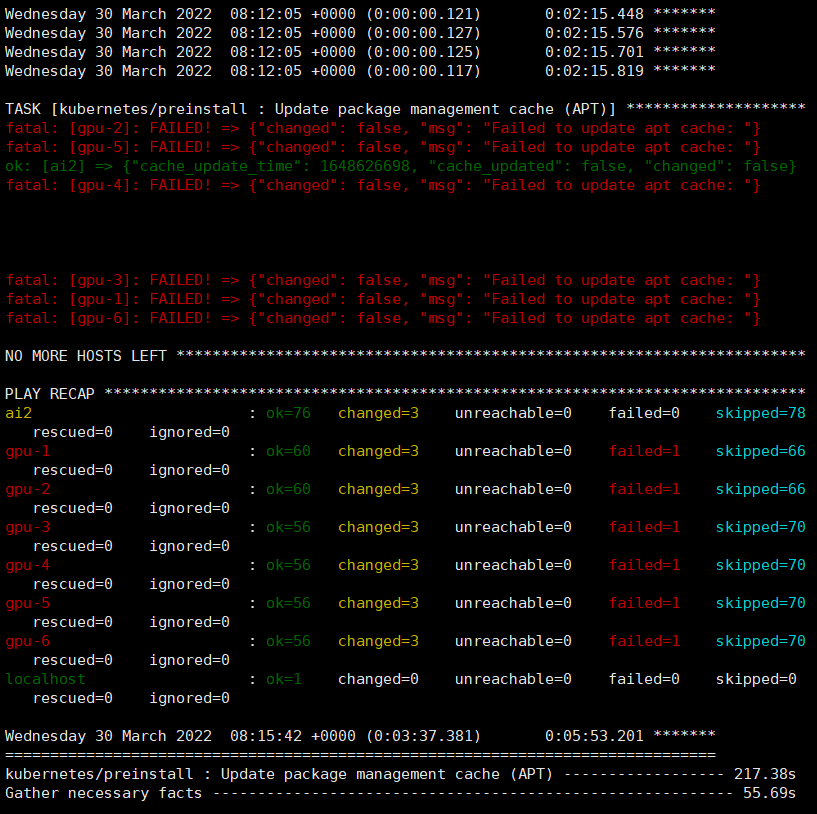Click ok=56 in the gpu-3 row
The width and height of the screenshot is (817, 814).
[x=288, y=527]
